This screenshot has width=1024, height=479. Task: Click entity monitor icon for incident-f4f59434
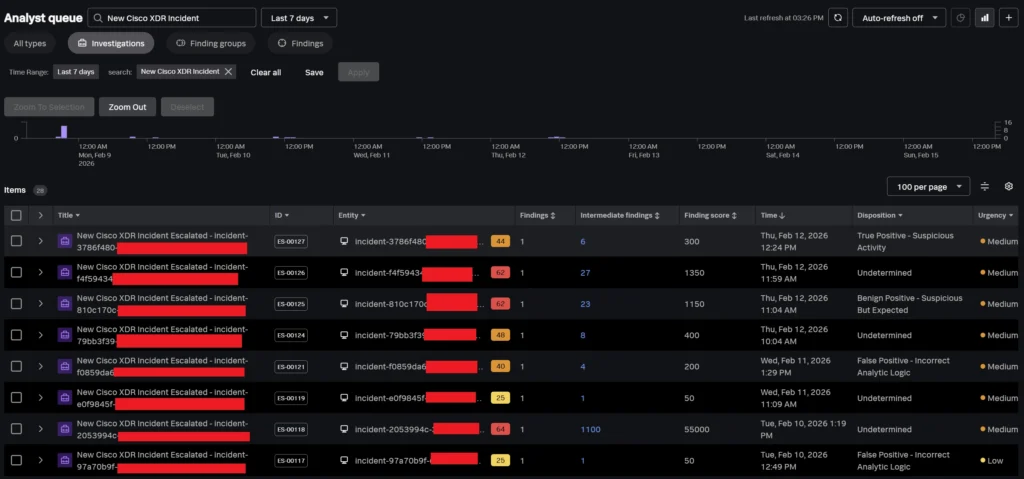[x=344, y=273]
